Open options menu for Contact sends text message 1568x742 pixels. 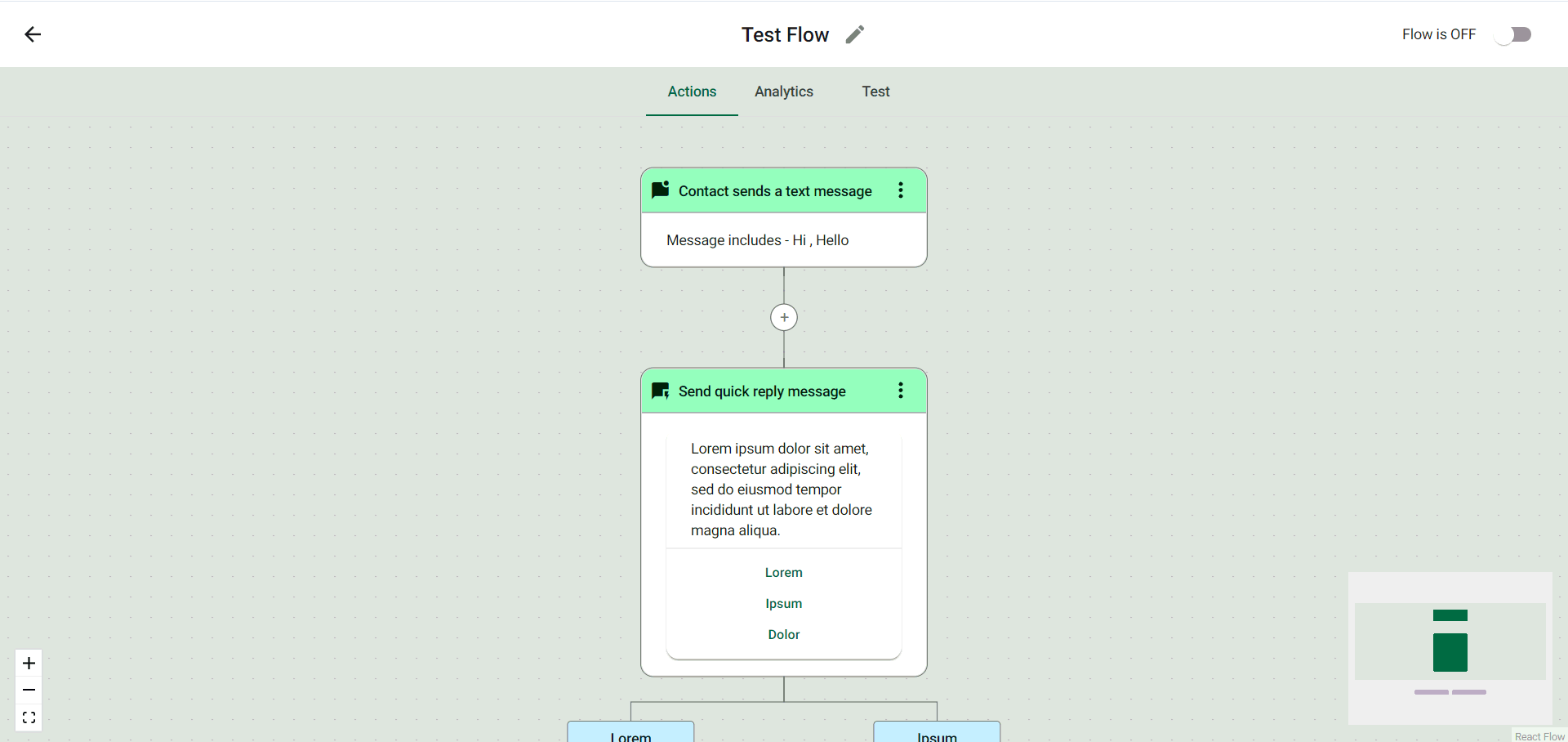tap(901, 190)
